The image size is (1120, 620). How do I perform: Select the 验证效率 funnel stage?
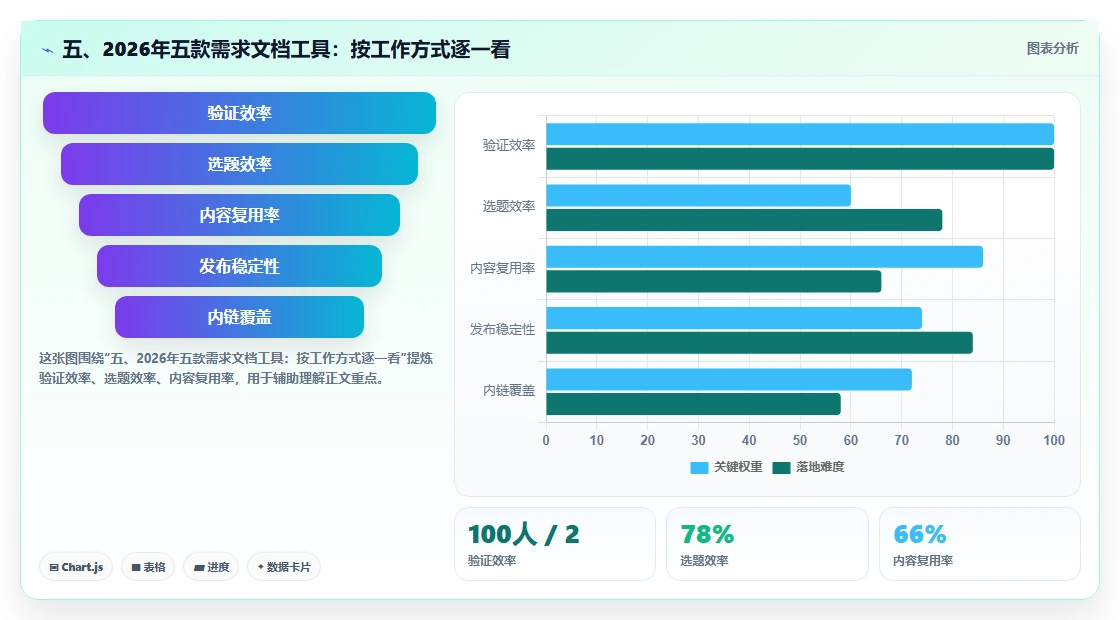(239, 113)
